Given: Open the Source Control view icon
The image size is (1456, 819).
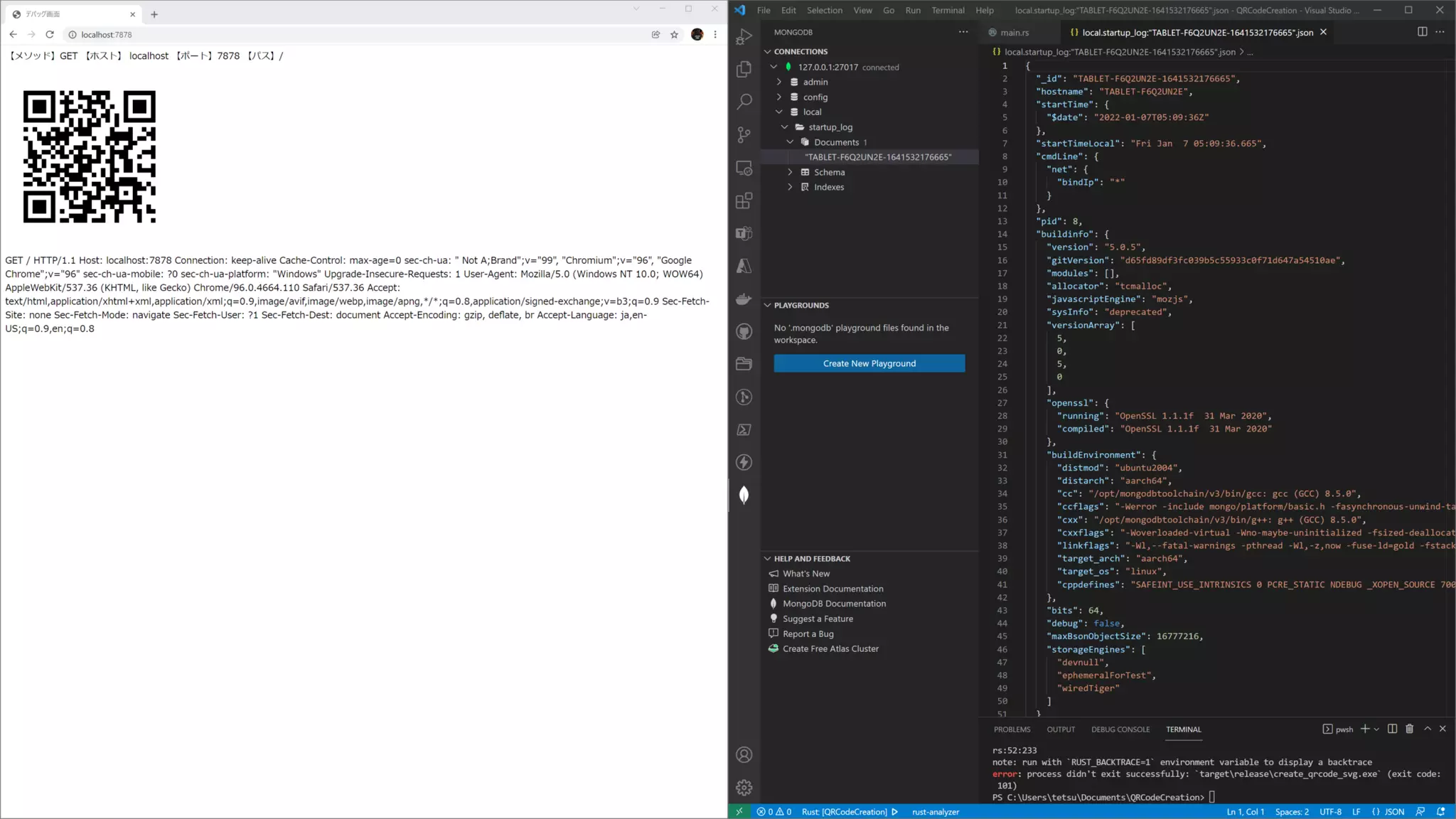Looking at the screenshot, I should 744,134.
